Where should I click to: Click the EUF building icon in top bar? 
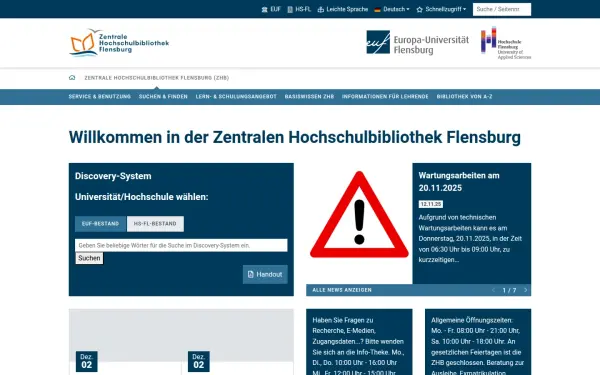pyautogui.click(x=264, y=10)
